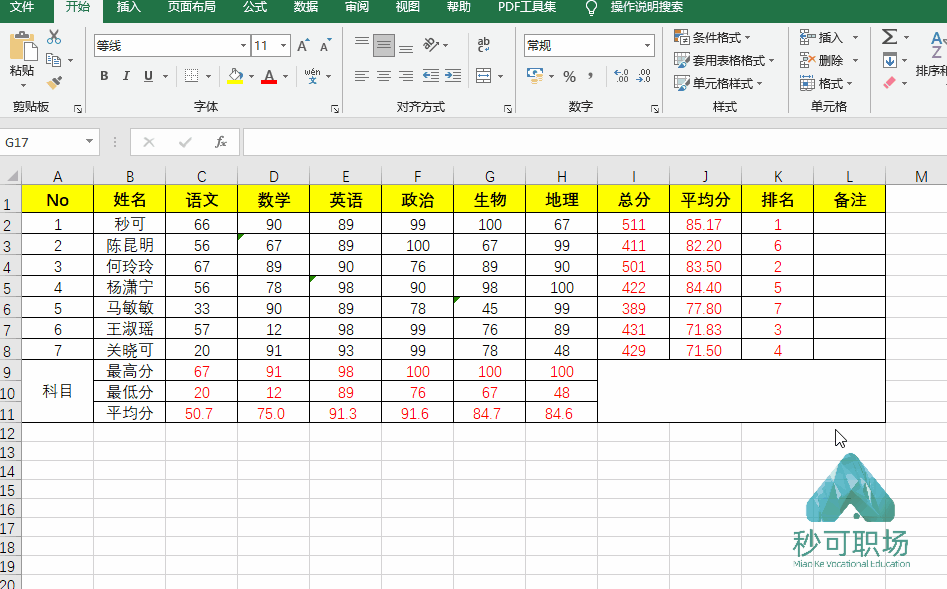
Task: Toggle middle vertical alignment
Action: [384, 45]
